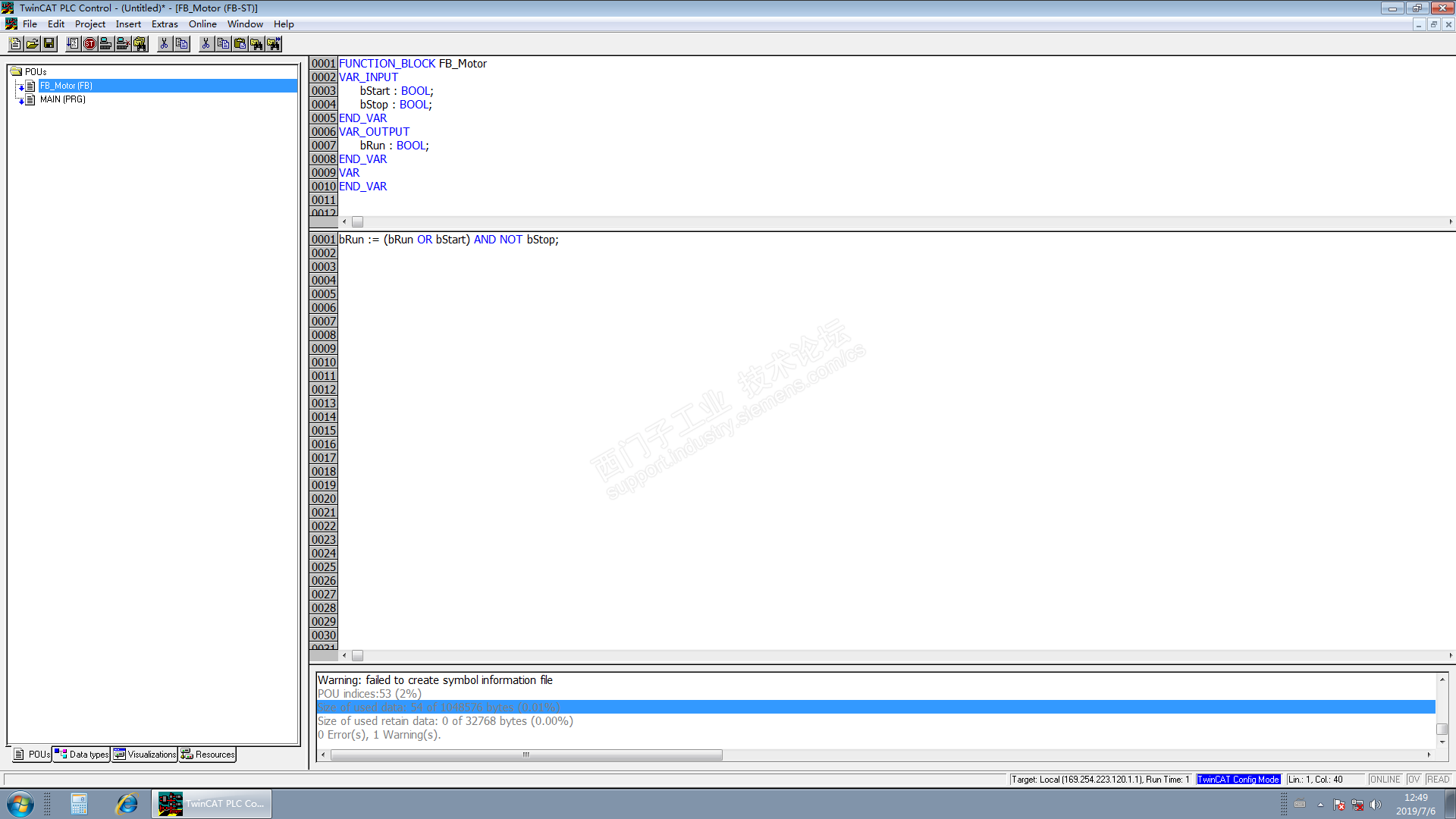Switch to the Data types tab
This screenshot has height=819, width=1456.
pos(82,755)
